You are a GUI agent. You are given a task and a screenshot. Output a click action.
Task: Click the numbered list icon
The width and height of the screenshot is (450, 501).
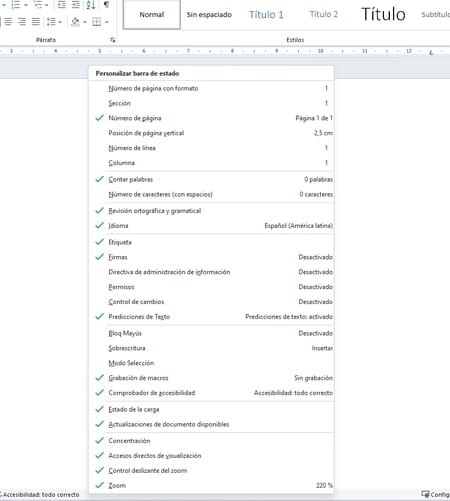click(15, 5)
